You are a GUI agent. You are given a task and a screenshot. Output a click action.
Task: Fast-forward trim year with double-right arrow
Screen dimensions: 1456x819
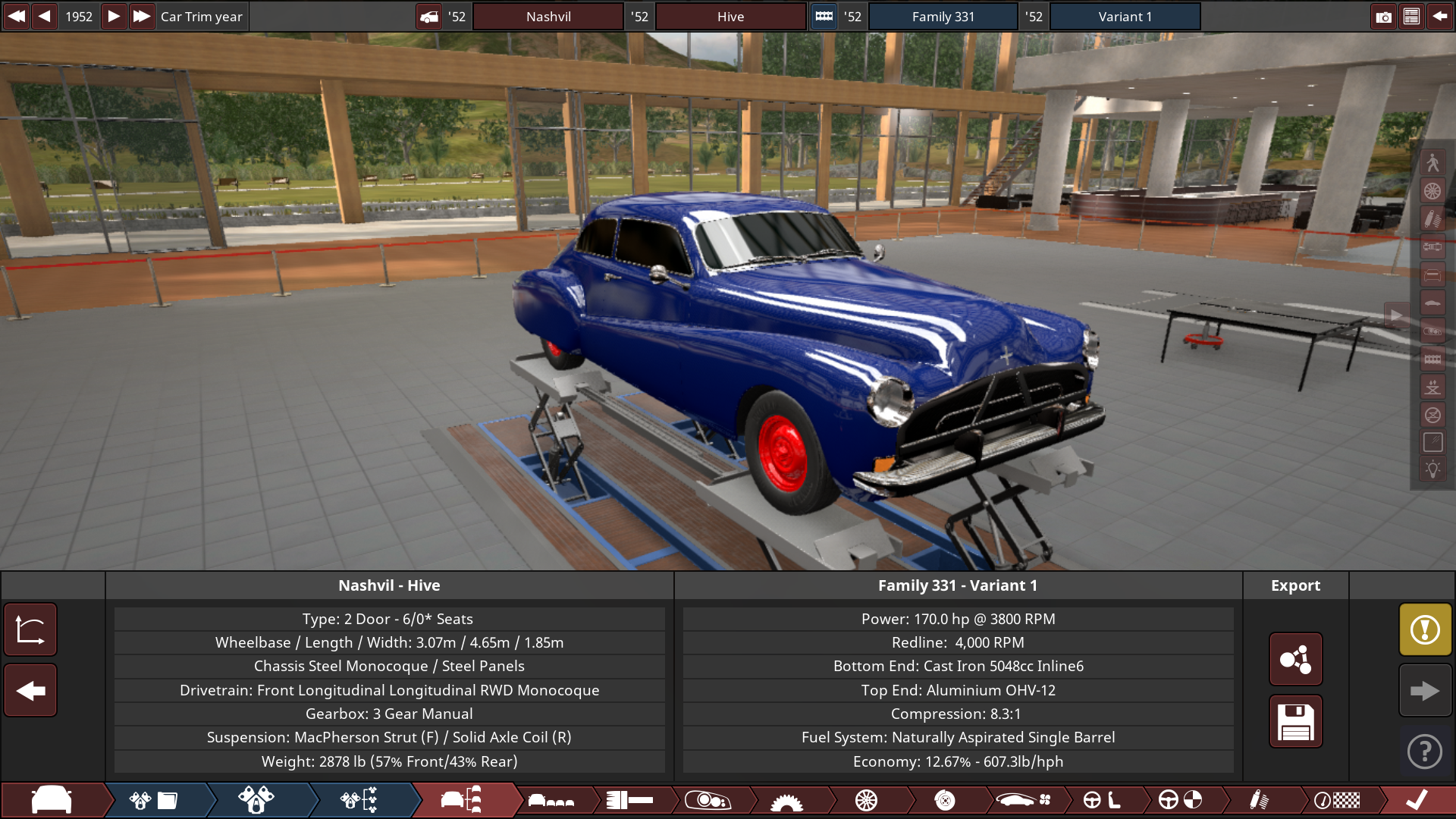[x=142, y=16]
